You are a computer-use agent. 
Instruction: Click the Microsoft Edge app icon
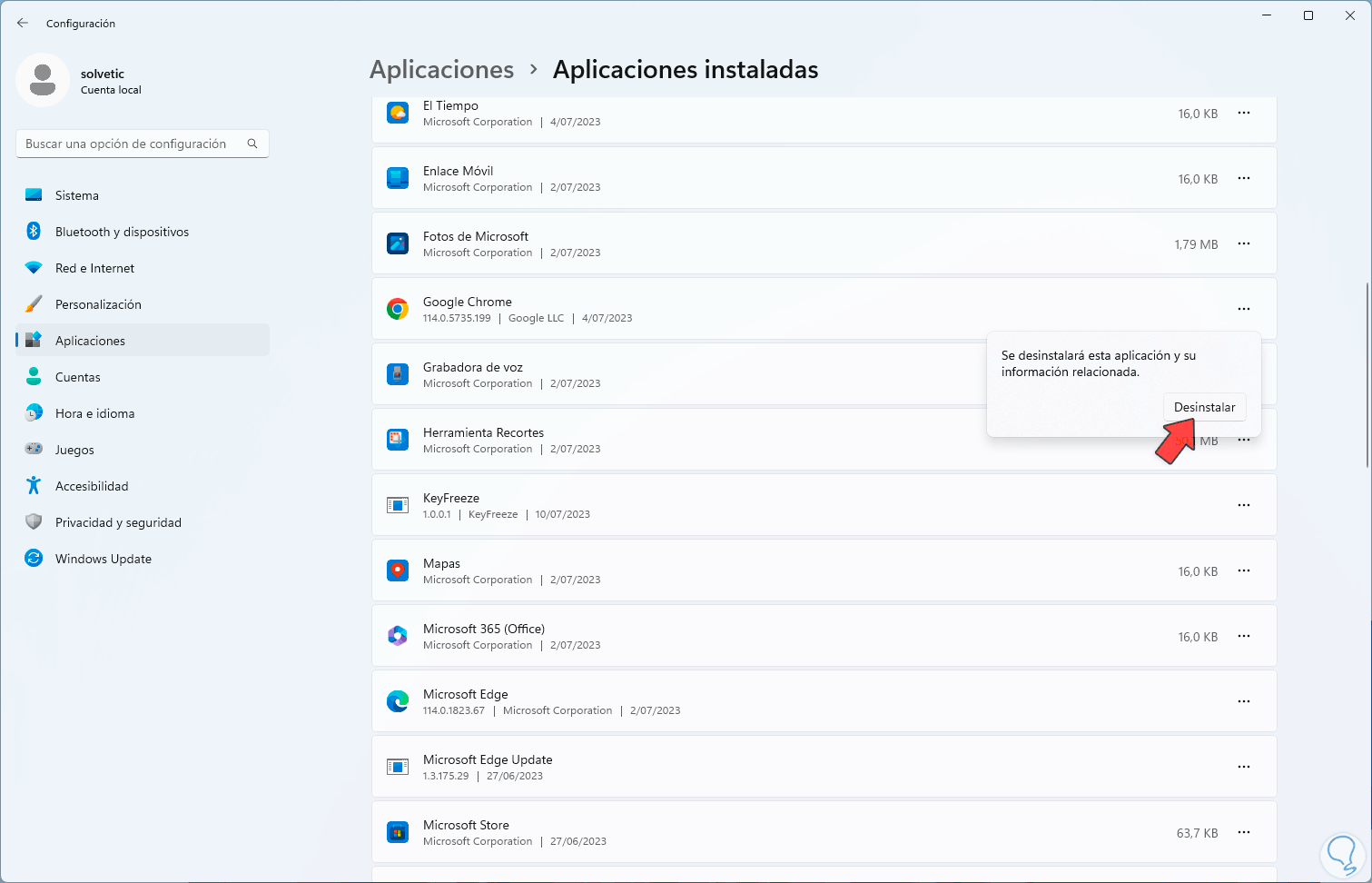[x=398, y=701]
